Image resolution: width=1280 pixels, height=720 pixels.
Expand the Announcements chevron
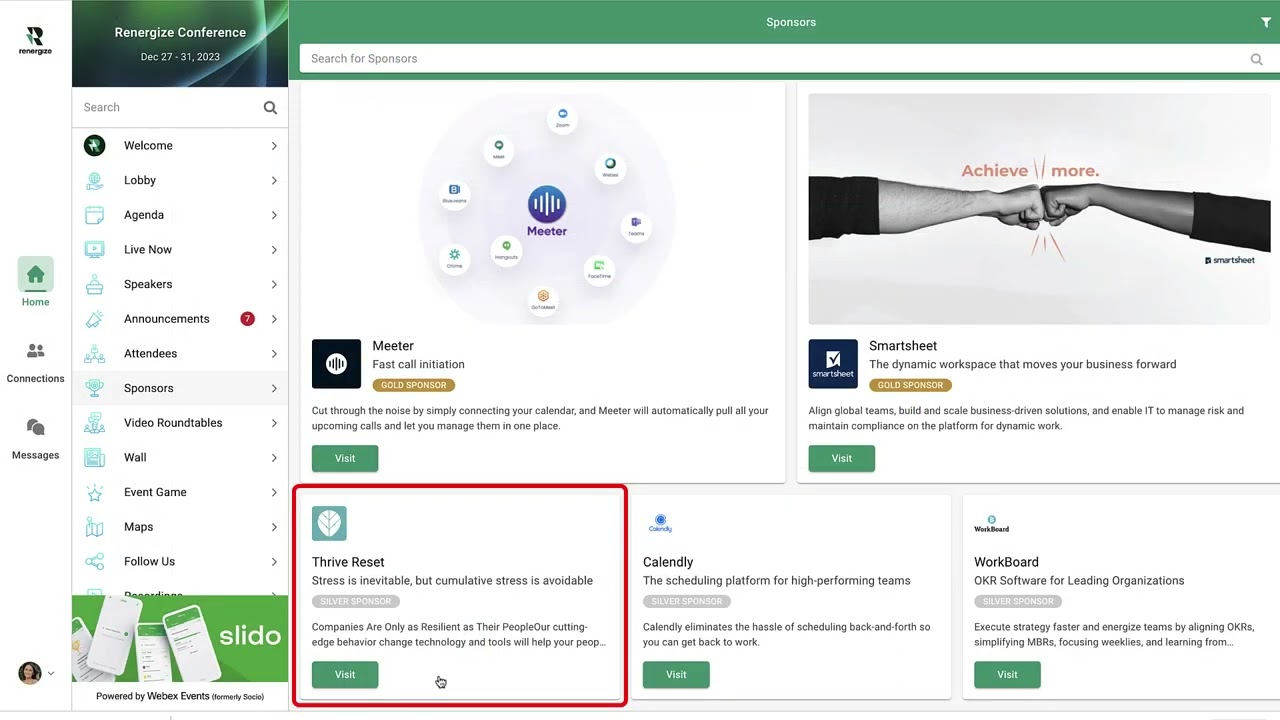274,319
